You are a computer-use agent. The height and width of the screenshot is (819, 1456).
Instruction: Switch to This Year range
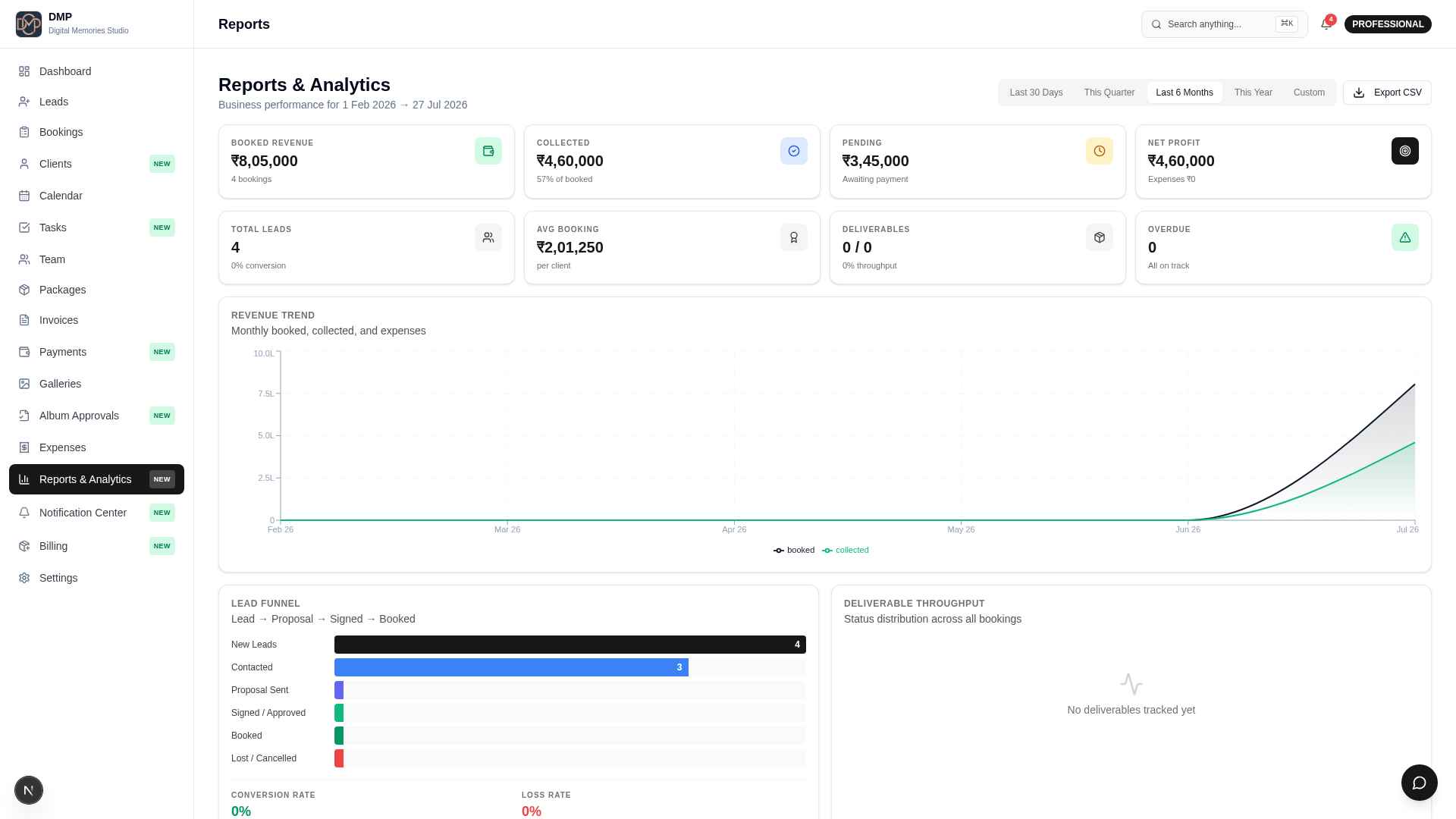coord(1253,93)
